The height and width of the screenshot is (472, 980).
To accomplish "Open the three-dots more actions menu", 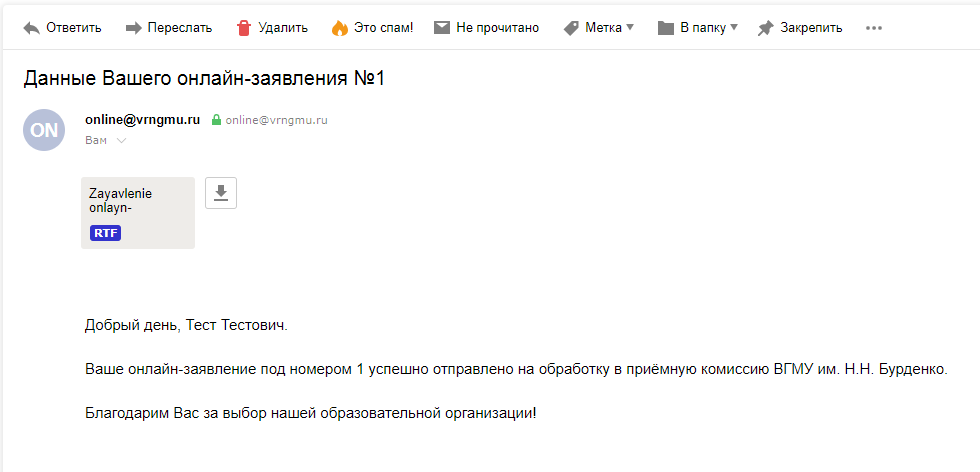I will [x=874, y=28].
